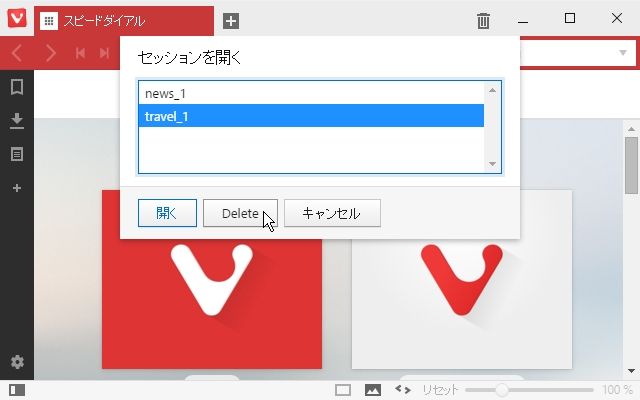Open page actions code icon

pos(403,389)
